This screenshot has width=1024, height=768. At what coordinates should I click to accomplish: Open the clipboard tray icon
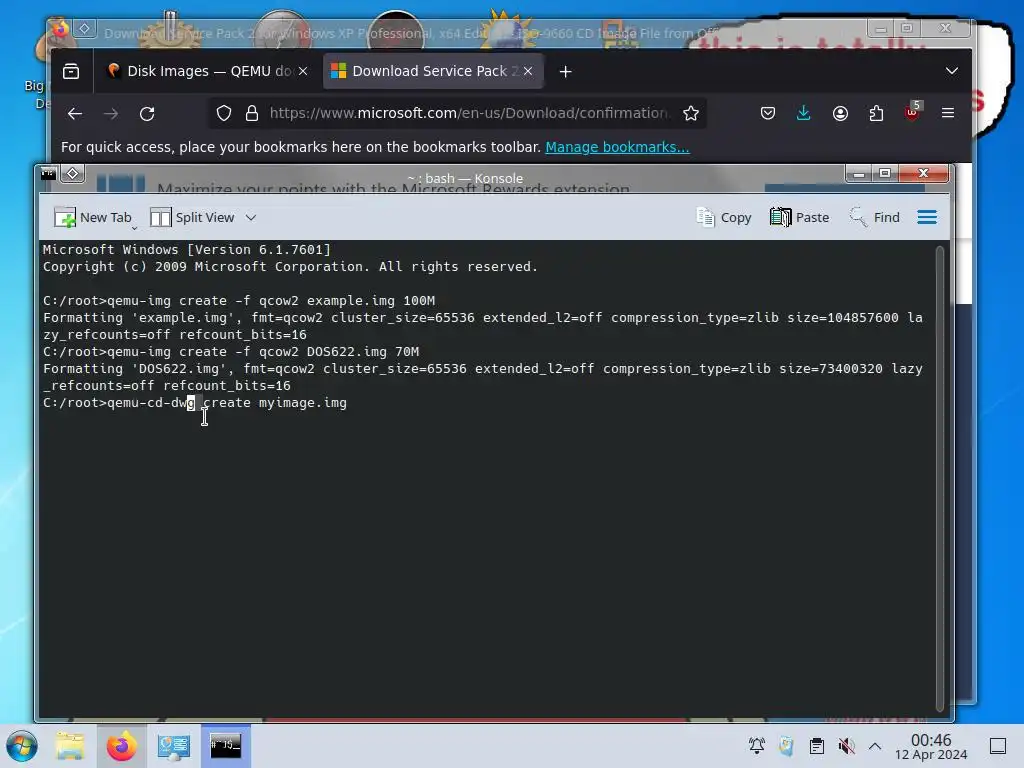coord(816,746)
